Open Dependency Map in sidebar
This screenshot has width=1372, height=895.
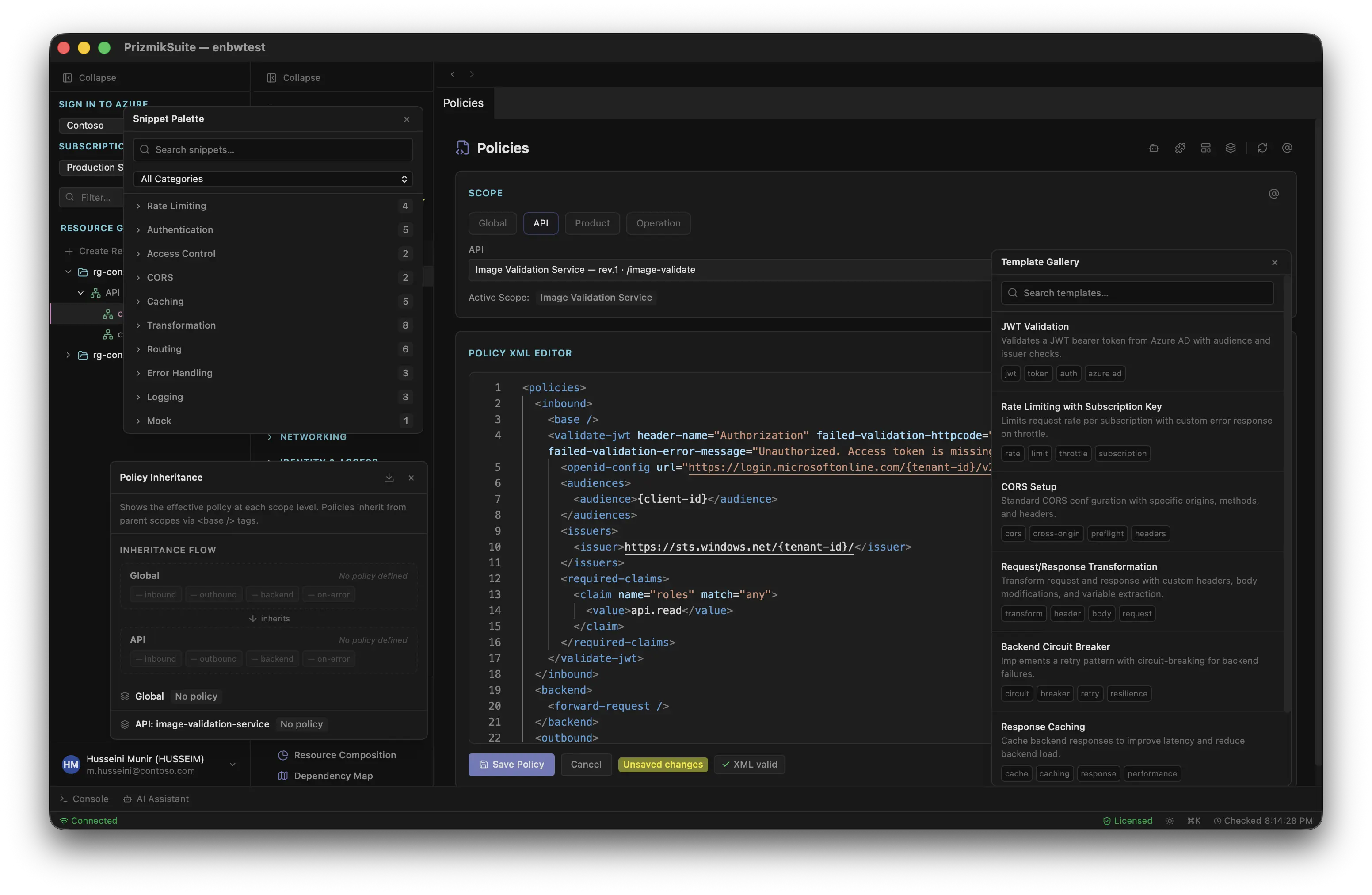326,776
